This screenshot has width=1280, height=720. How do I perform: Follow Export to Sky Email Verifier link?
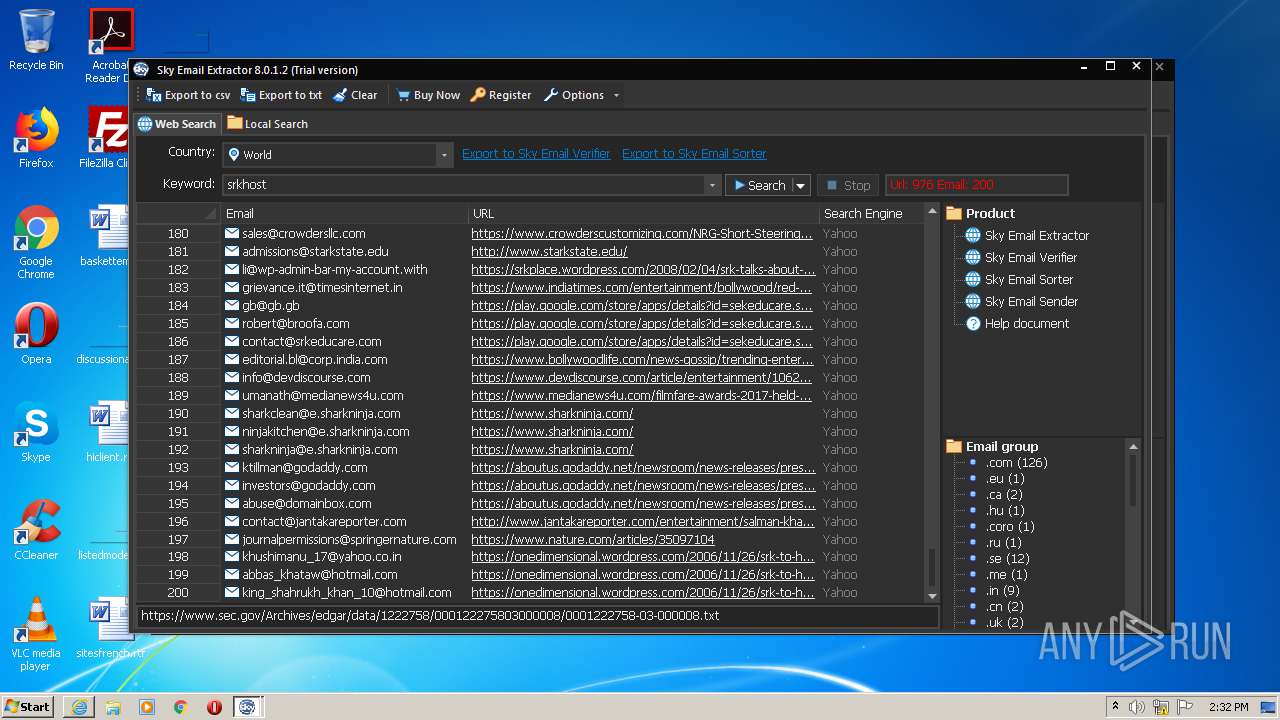(536, 154)
